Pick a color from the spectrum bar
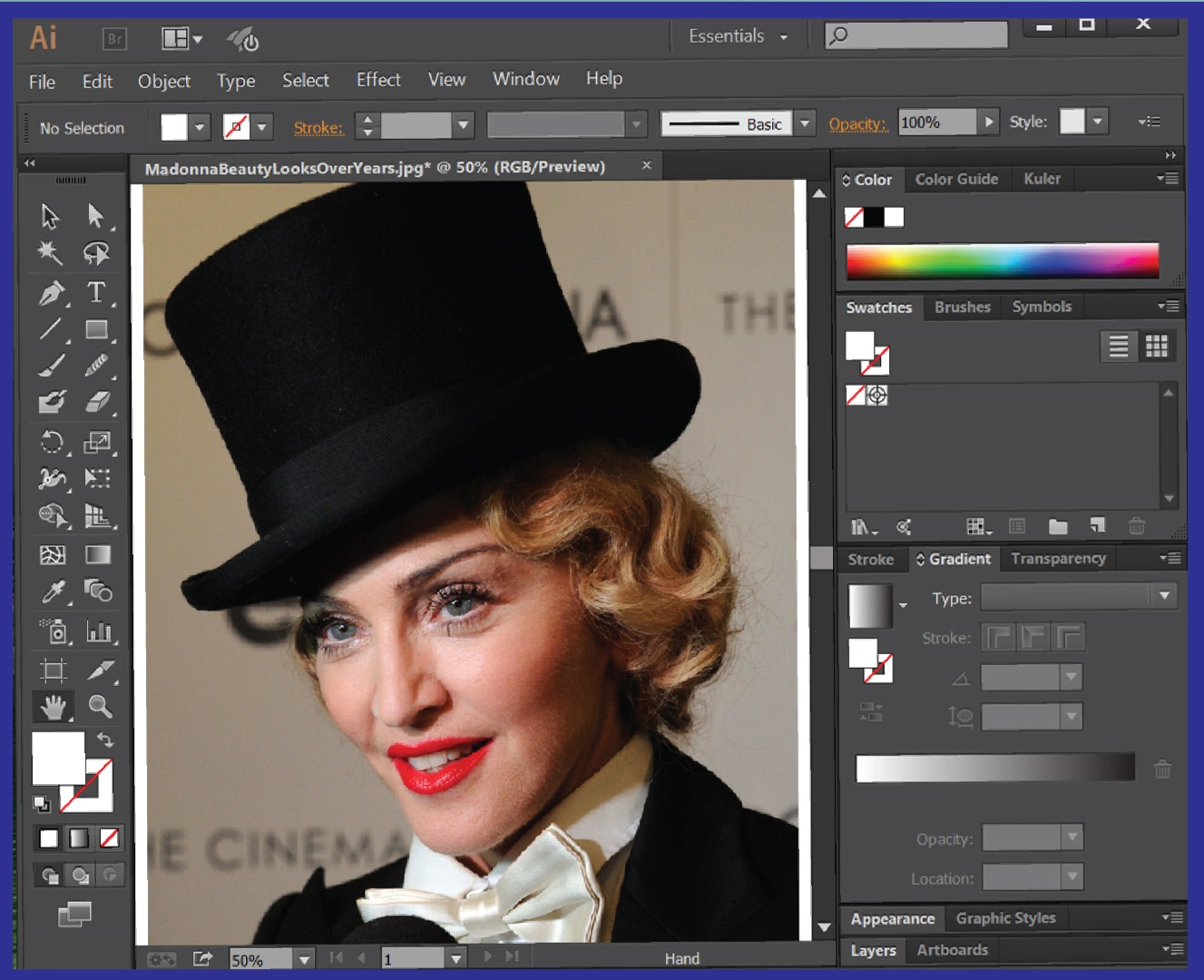Screen dimensions: 1204x980 pos(1002,260)
